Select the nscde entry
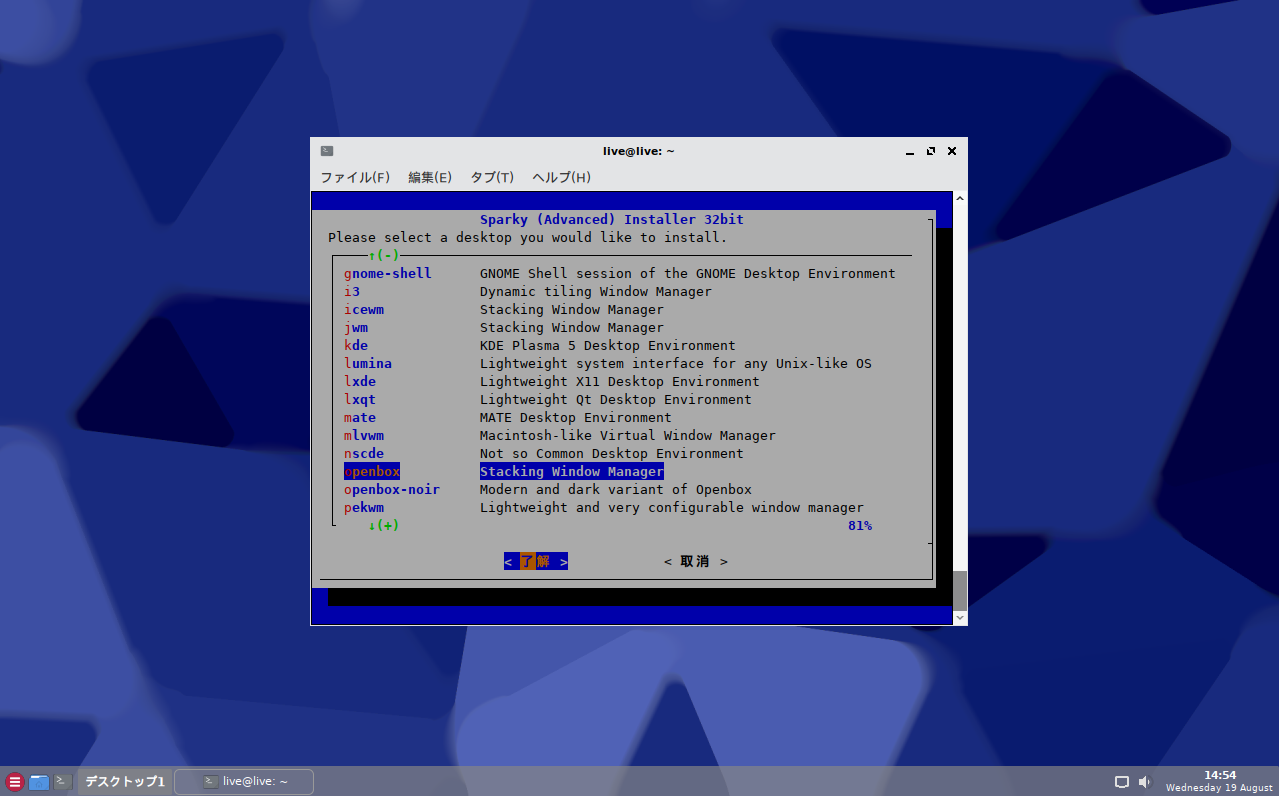1279x796 pixels. click(364, 454)
